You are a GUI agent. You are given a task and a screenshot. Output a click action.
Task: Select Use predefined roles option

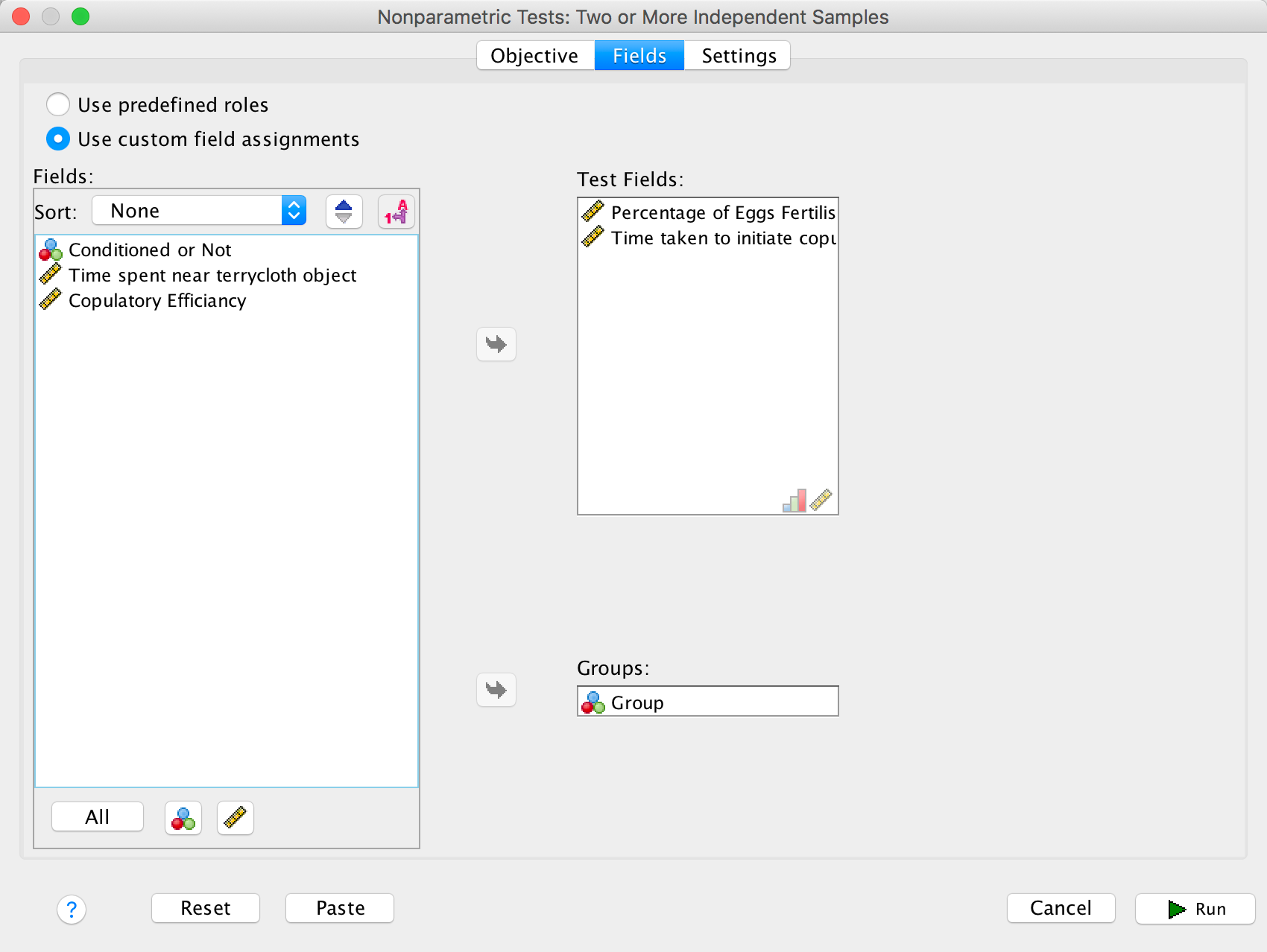click(58, 105)
